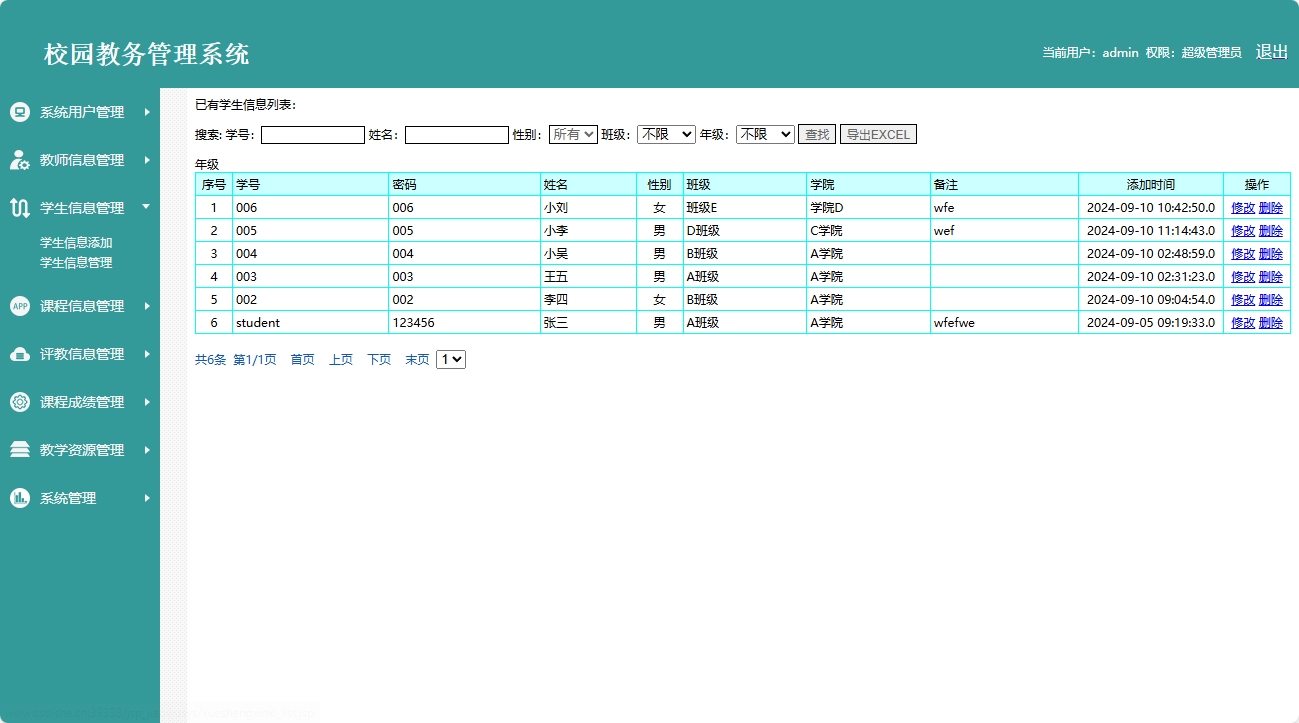Click into the 学号 search input field
Viewport: 1299px width, 723px height.
click(x=313, y=135)
